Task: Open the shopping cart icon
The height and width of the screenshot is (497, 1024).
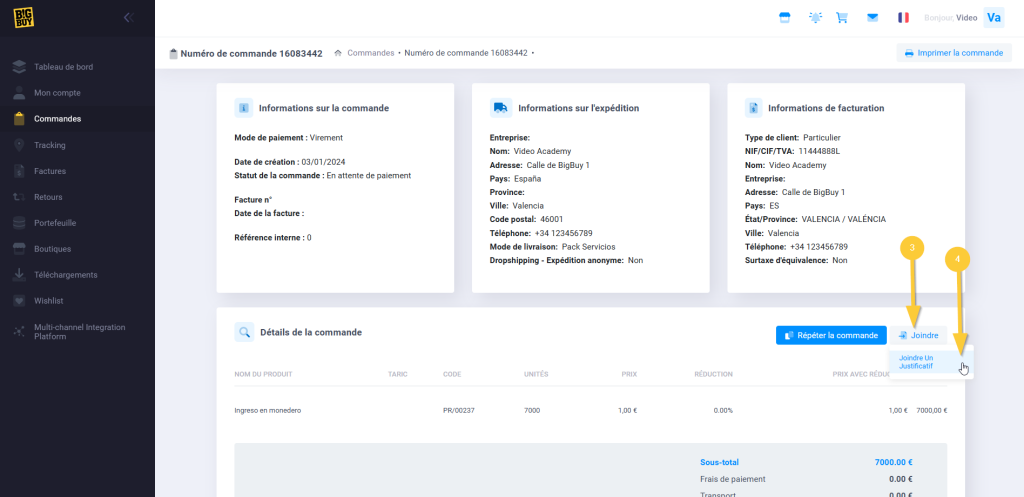Action: (842, 17)
